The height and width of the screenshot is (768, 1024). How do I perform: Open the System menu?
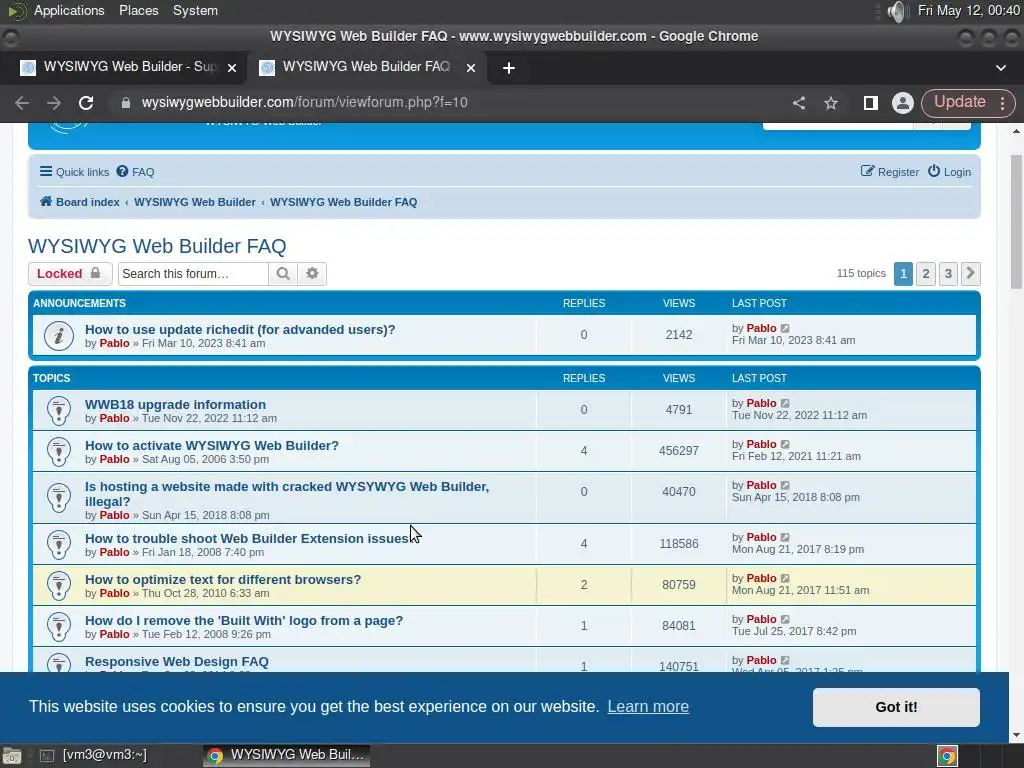coord(195,10)
